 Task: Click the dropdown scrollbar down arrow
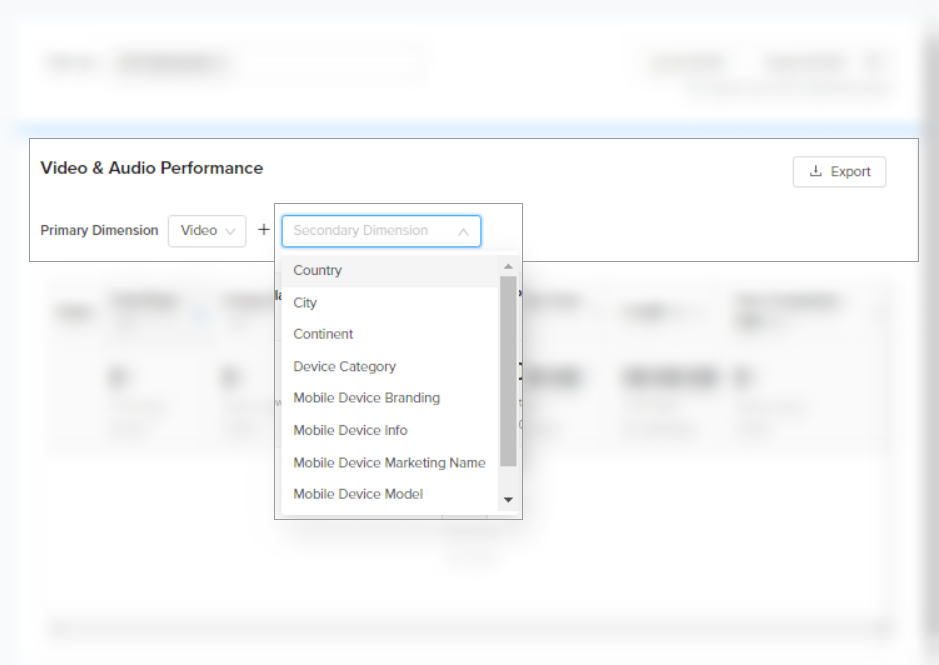point(508,499)
